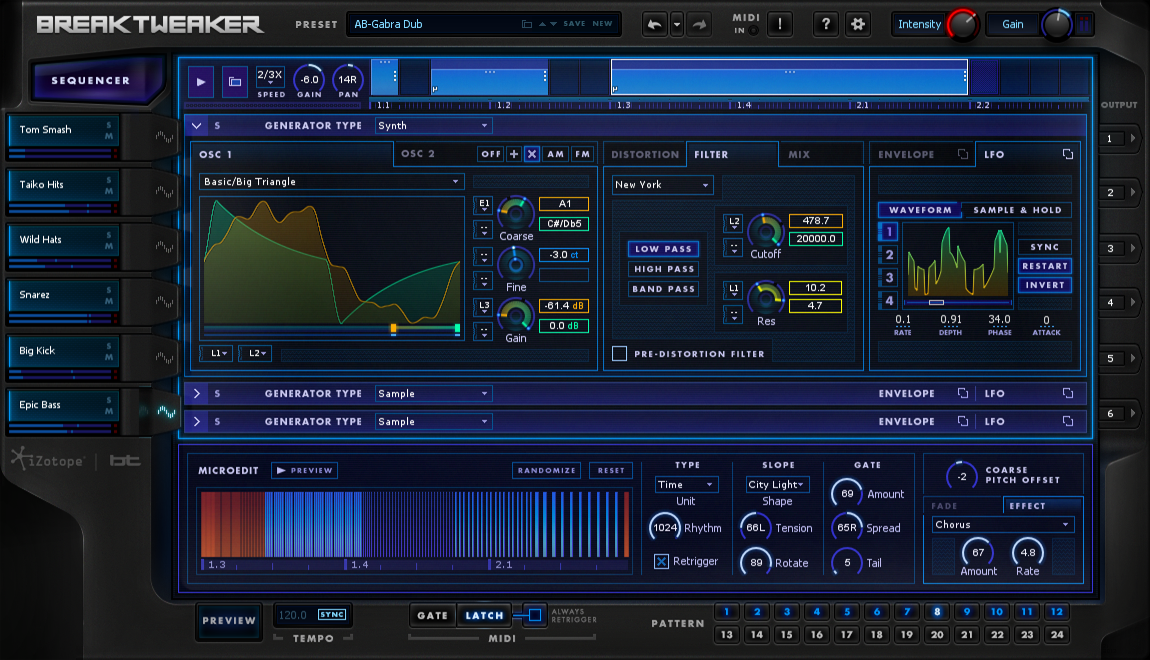Toggle the Always Retrigger checkbox
Viewport: 1150px width, 660px height.
click(x=535, y=615)
